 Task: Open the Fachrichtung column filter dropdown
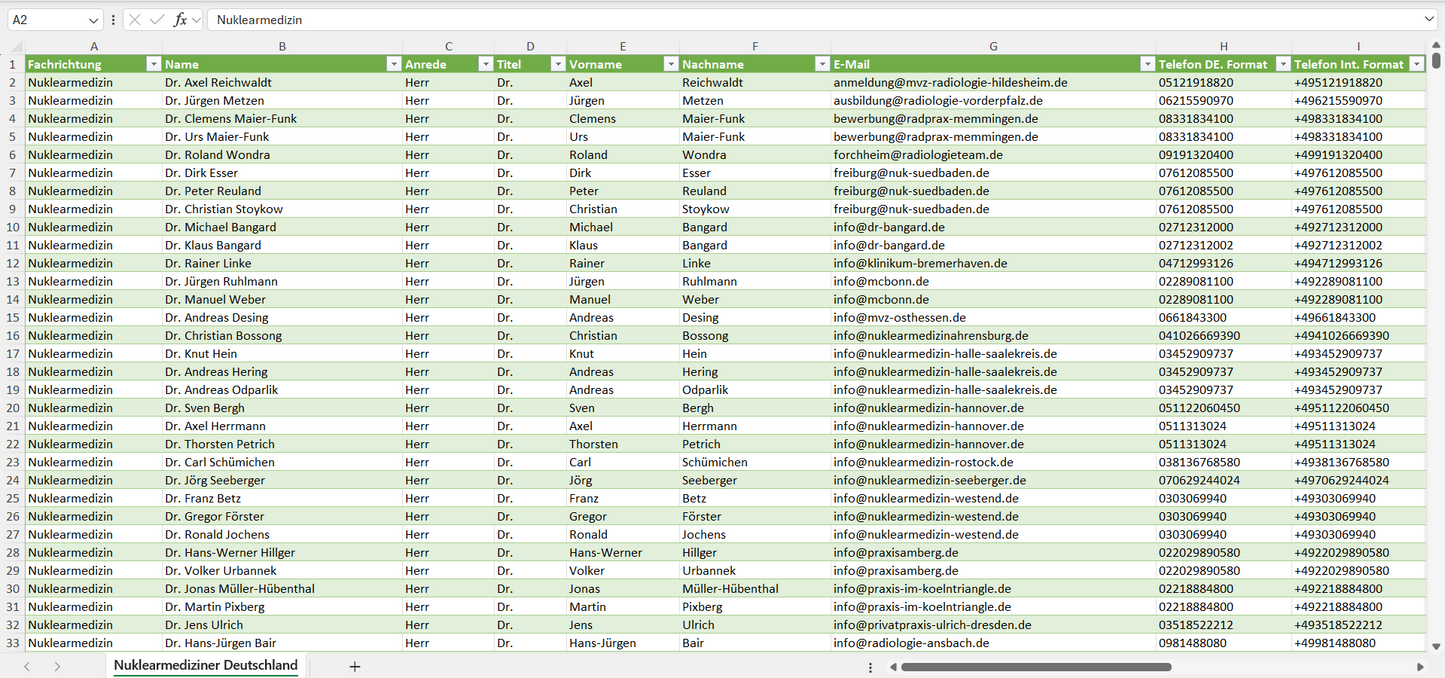(153, 64)
